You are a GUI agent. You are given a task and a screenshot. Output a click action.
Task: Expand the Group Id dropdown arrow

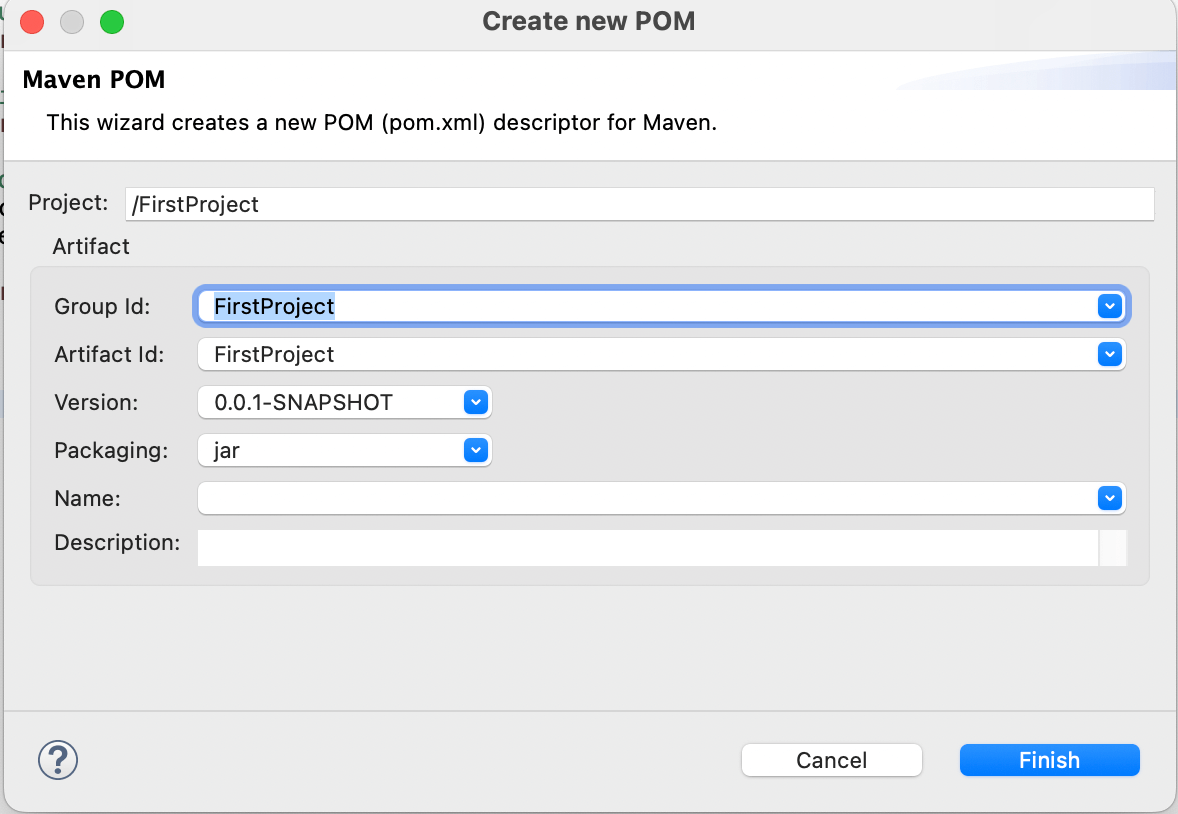tap(1108, 306)
